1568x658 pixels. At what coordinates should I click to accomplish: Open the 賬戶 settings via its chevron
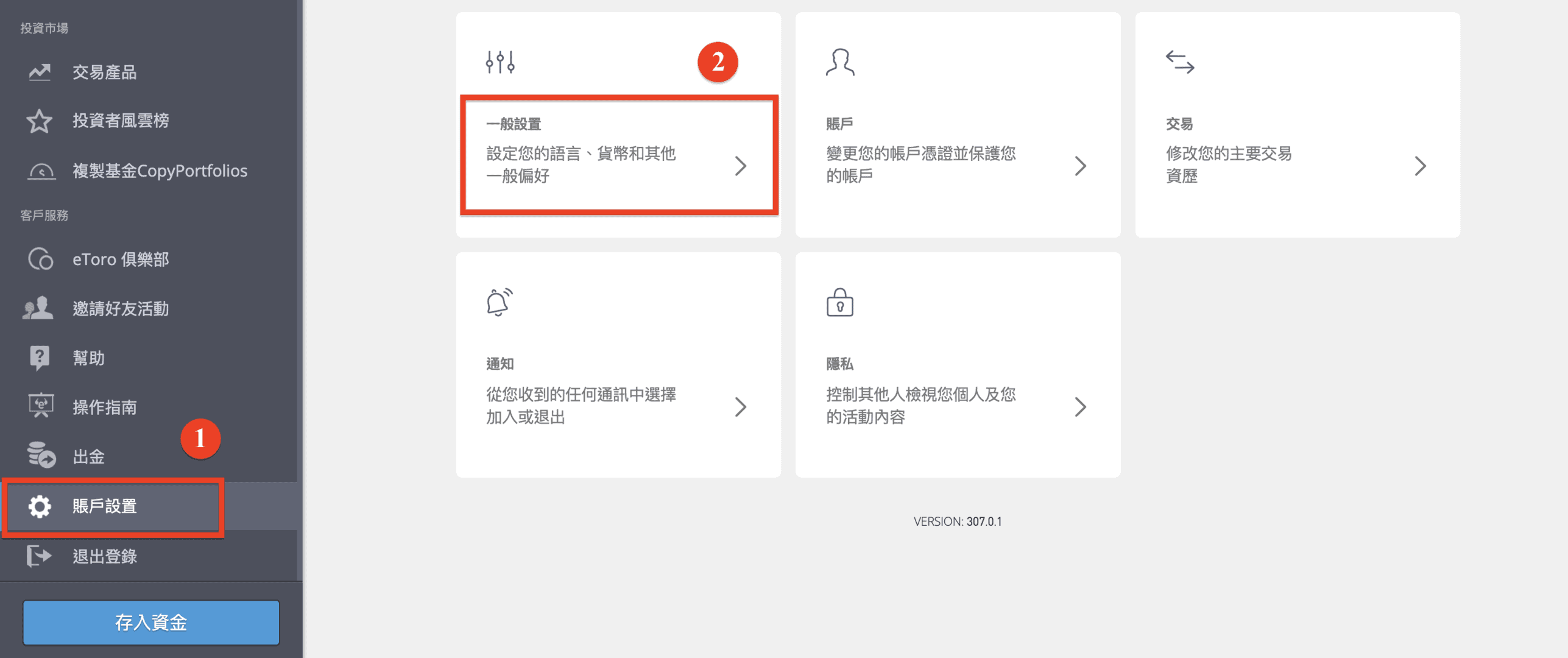tap(1081, 166)
